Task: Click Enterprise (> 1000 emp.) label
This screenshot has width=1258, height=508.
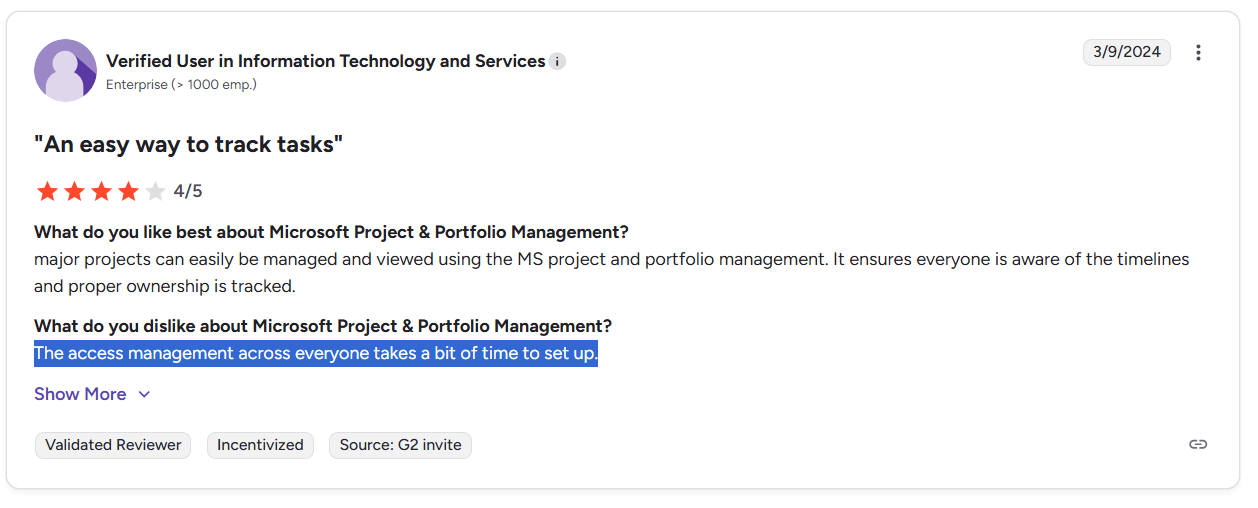Action: click(x=181, y=85)
